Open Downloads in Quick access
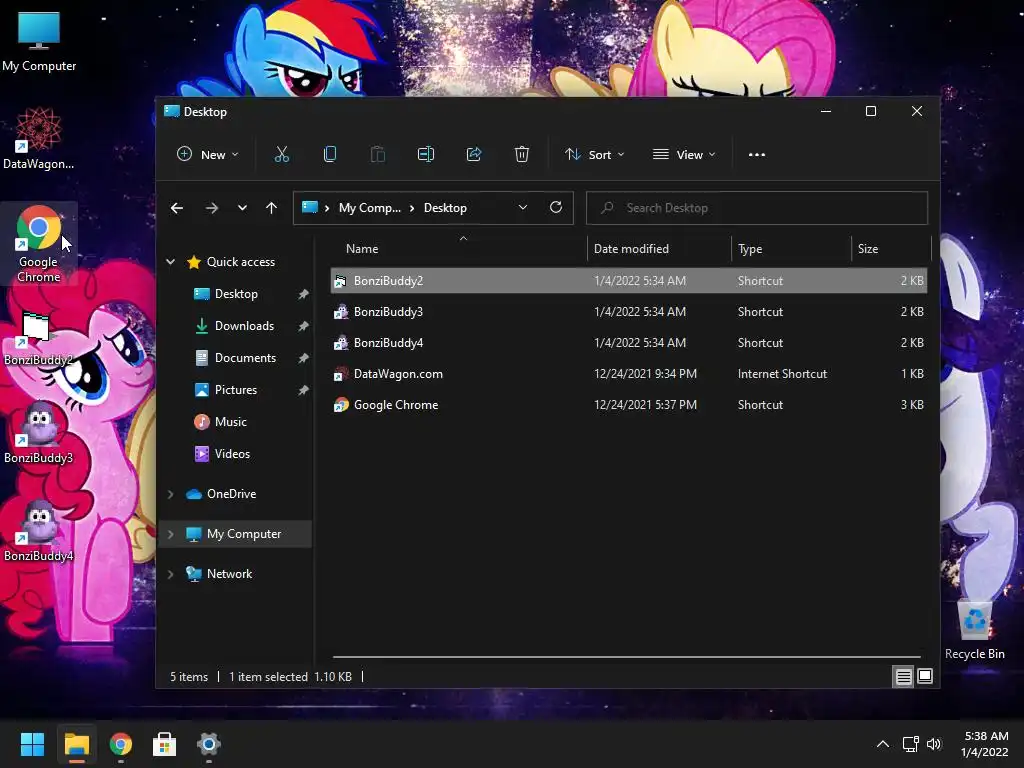The height and width of the screenshot is (768, 1024). [x=244, y=326]
